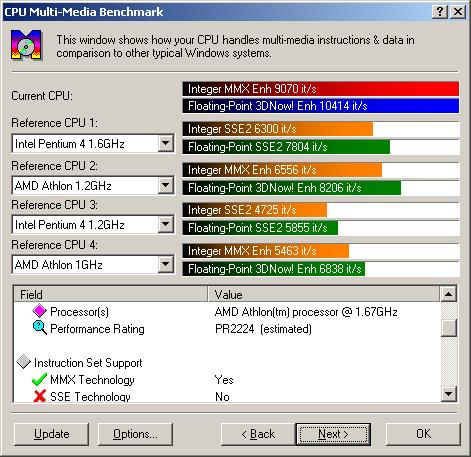Click the gray diamond Instruction Set Support icon
Screen dimensions: 471x457
(x=23, y=362)
